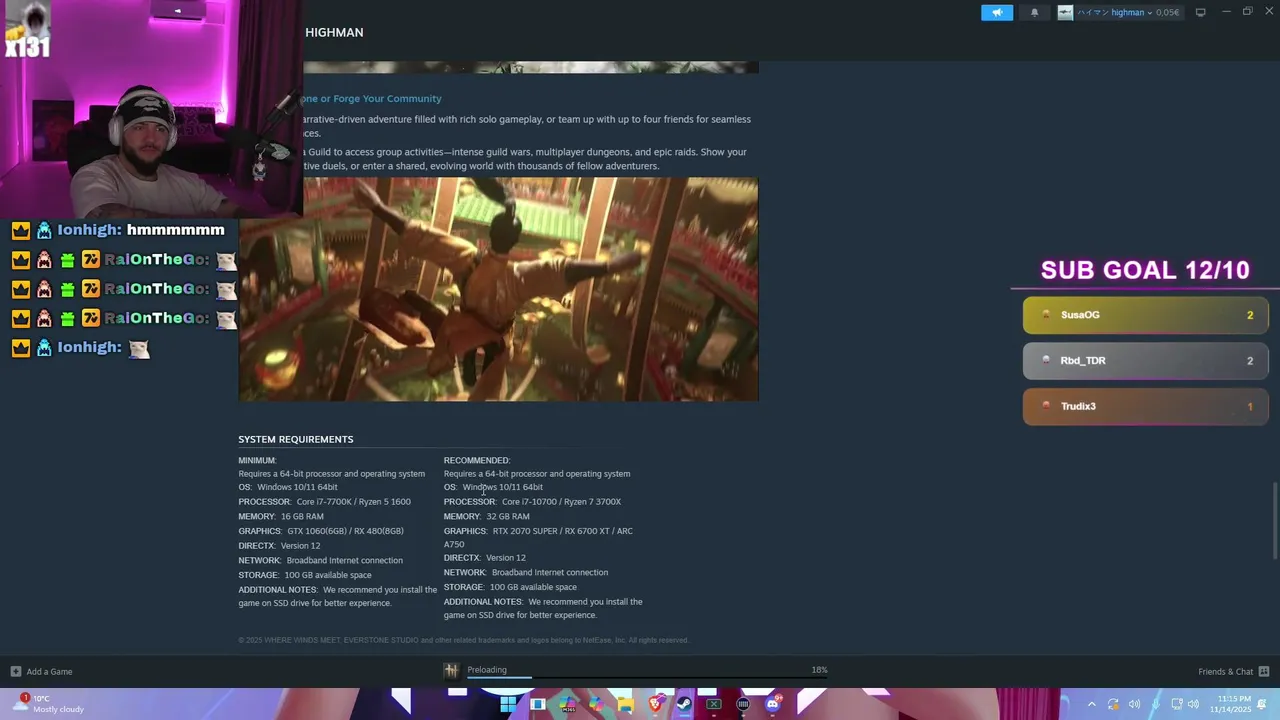Viewport: 1280px width, 720px height.
Task: Open the Preloading downloads status
Action: [x=487, y=669]
